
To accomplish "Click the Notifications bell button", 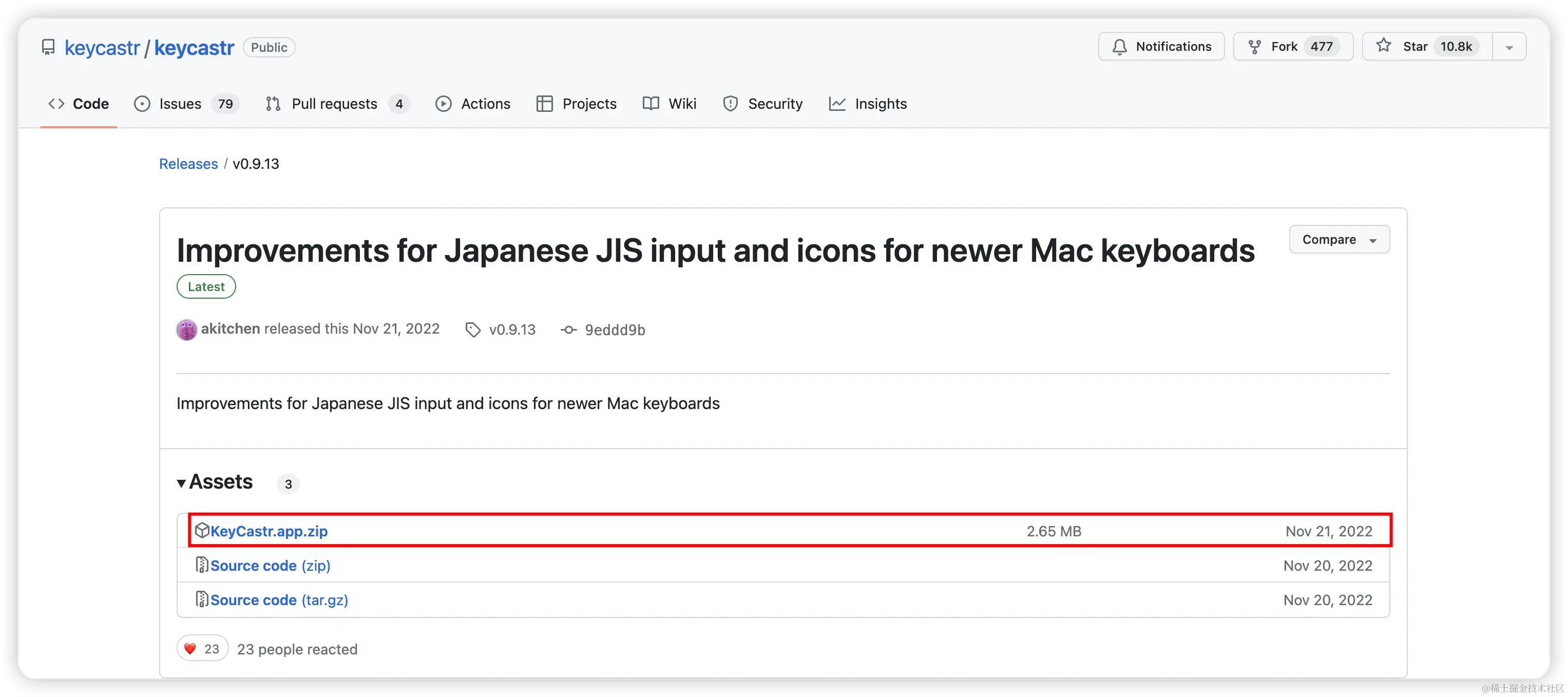I will coord(1161,47).
